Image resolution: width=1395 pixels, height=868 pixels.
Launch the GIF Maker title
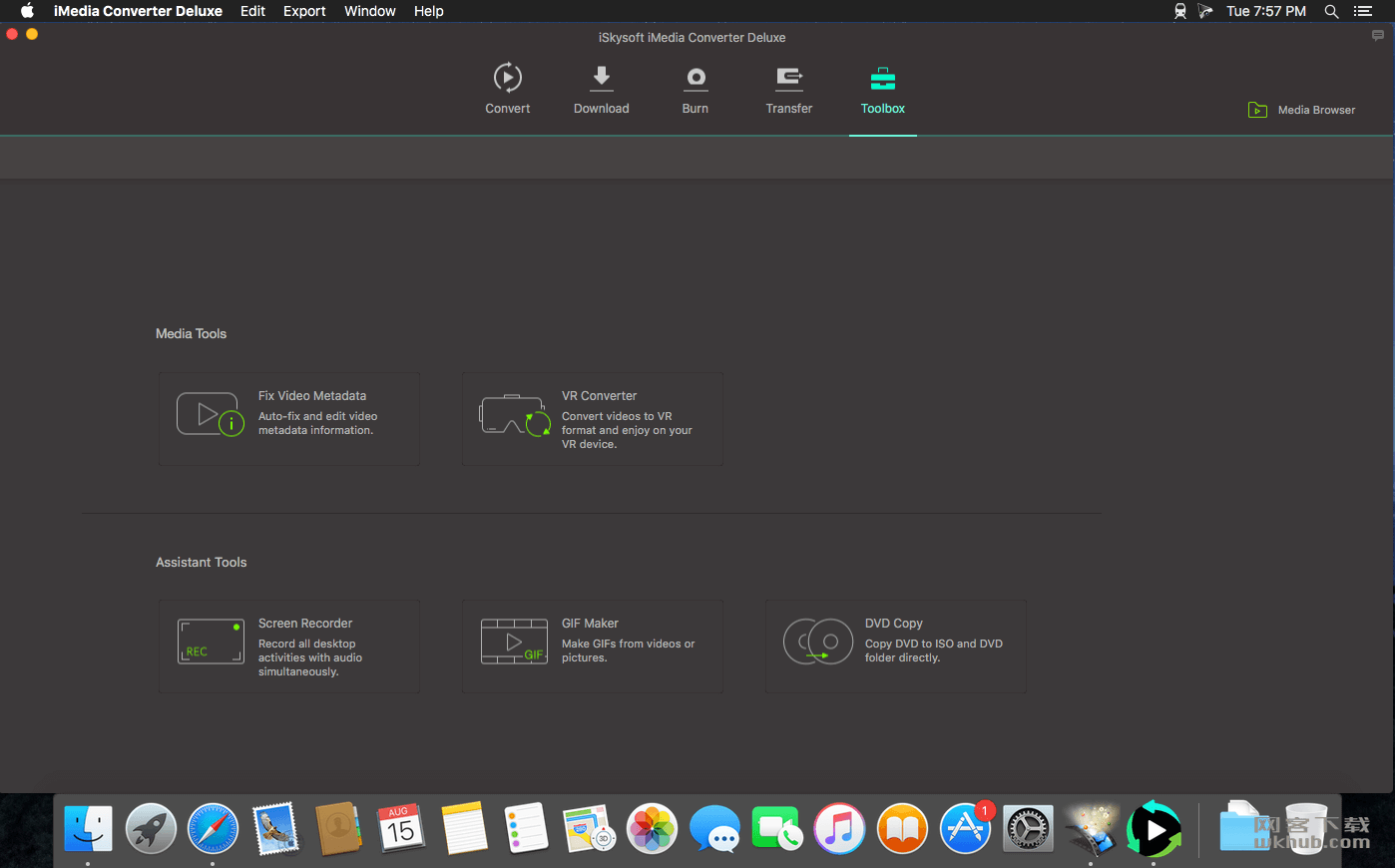pos(590,624)
